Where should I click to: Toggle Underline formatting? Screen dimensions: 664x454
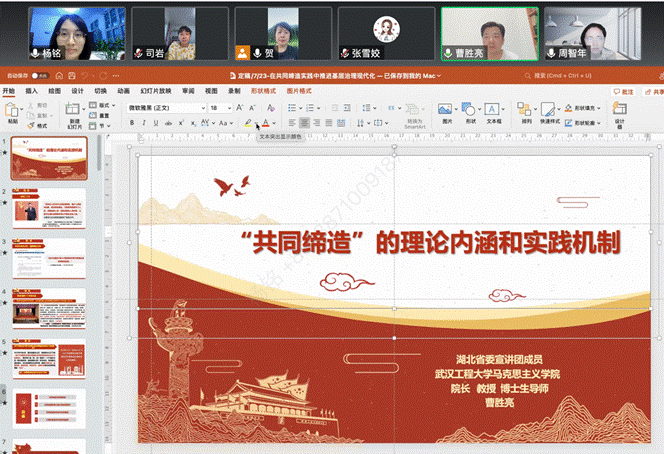(x=156, y=123)
